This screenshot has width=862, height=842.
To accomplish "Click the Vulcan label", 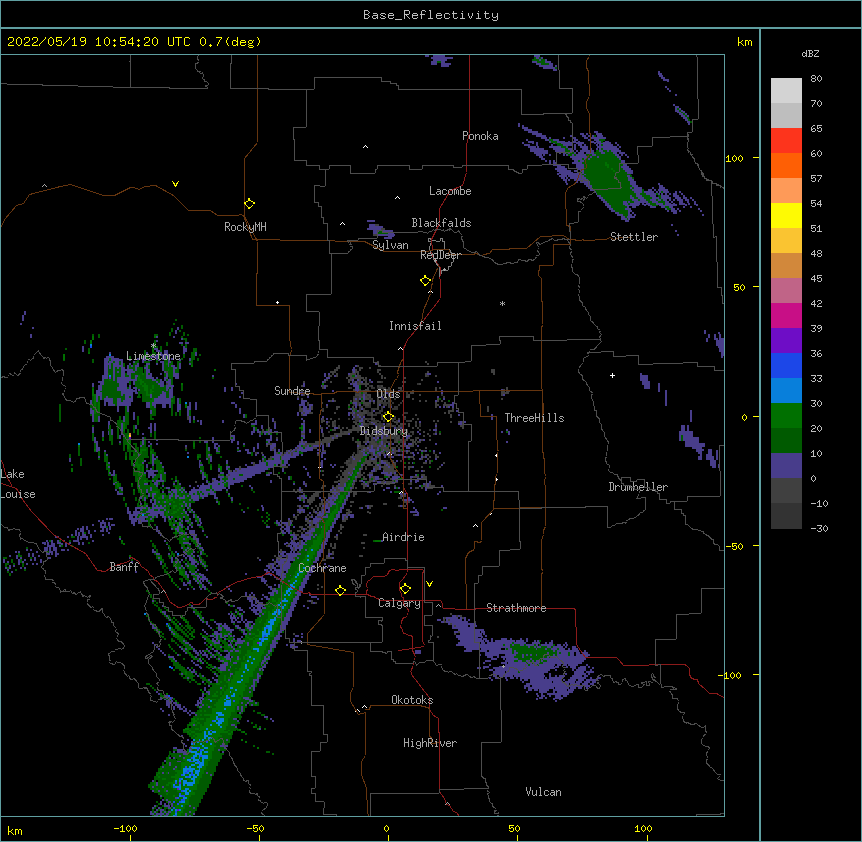I will [x=543, y=792].
